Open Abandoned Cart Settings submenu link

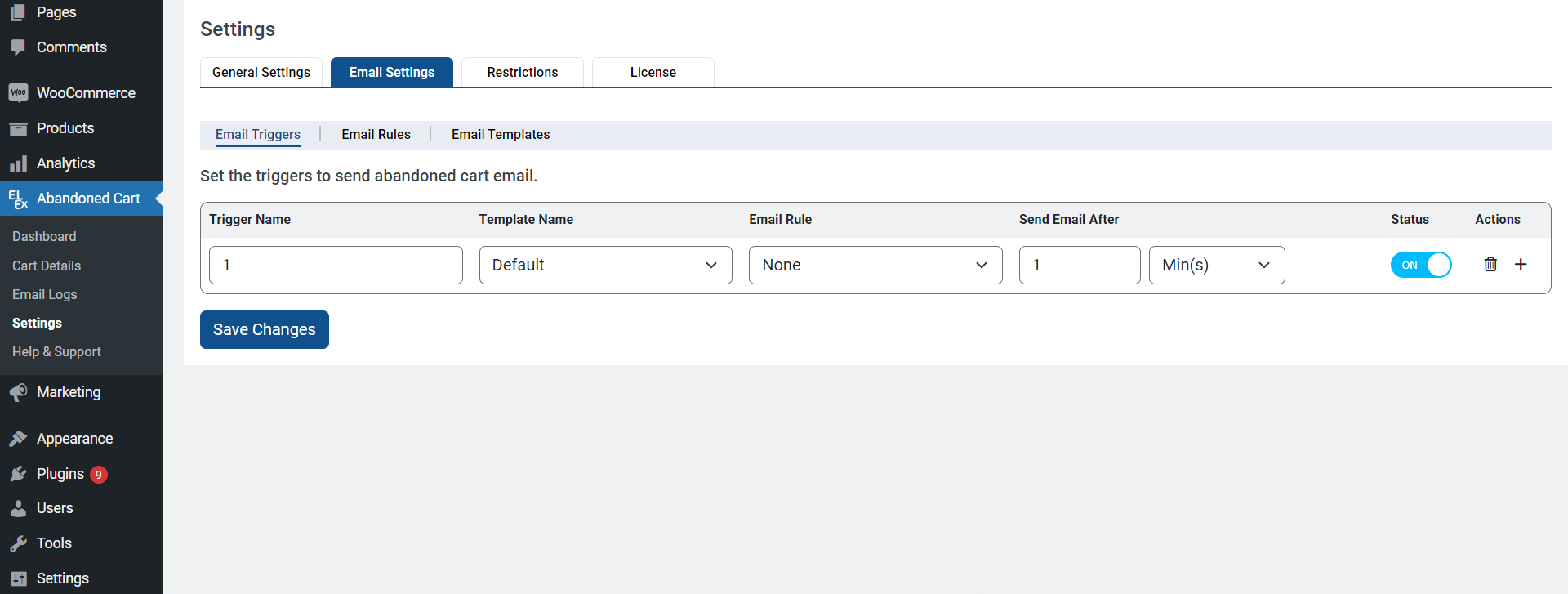[37, 323]
